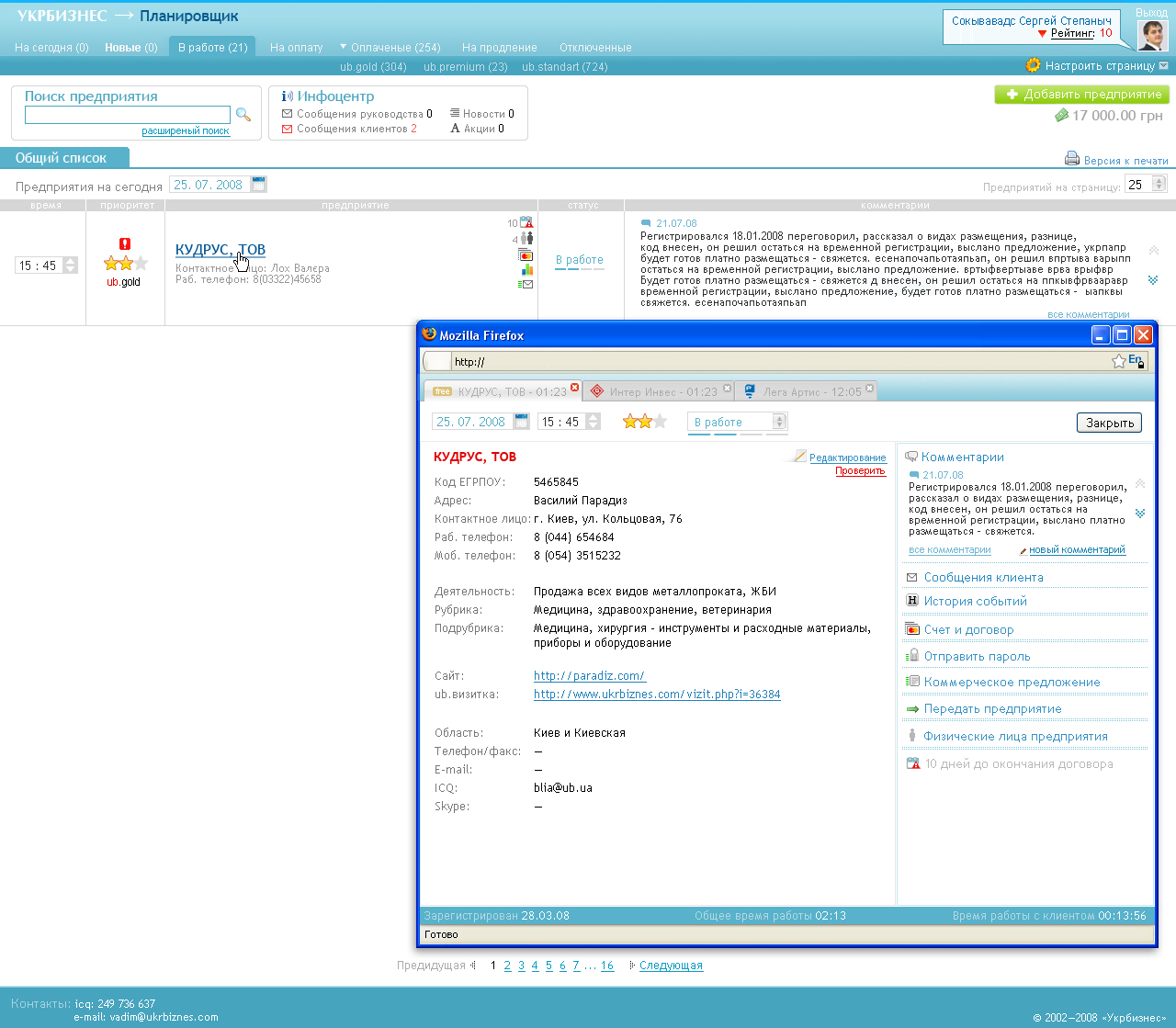Click the Выход logout link
The height and width of the screenshot is (1028, 1176).
tap(1152, 13)
